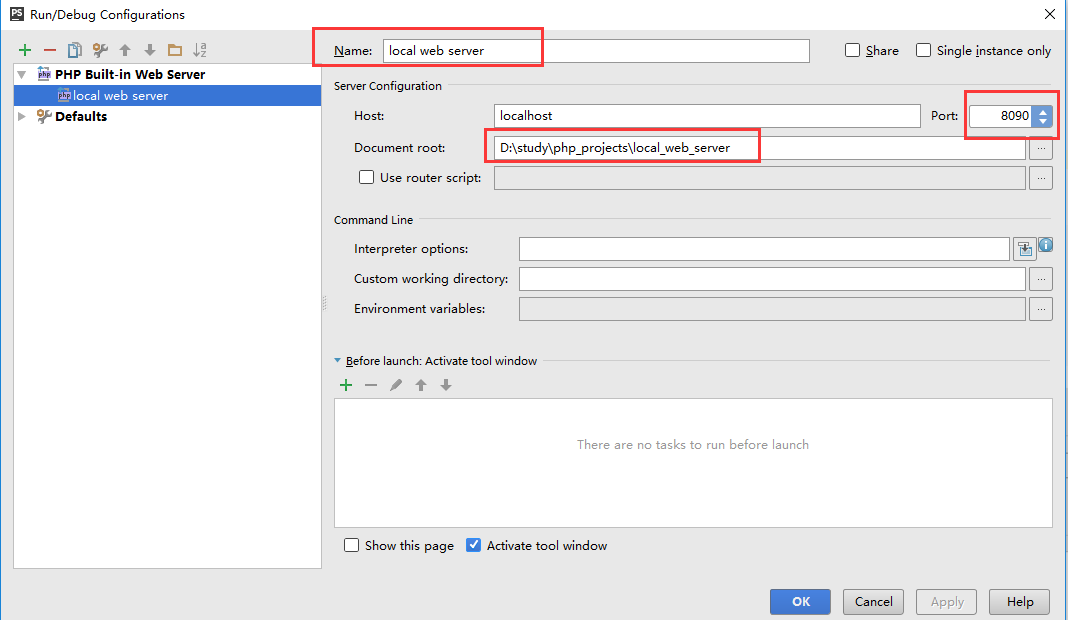Copy the selected configuration
This screenshot has height=620, width=1068.
[x=75, y=50]
